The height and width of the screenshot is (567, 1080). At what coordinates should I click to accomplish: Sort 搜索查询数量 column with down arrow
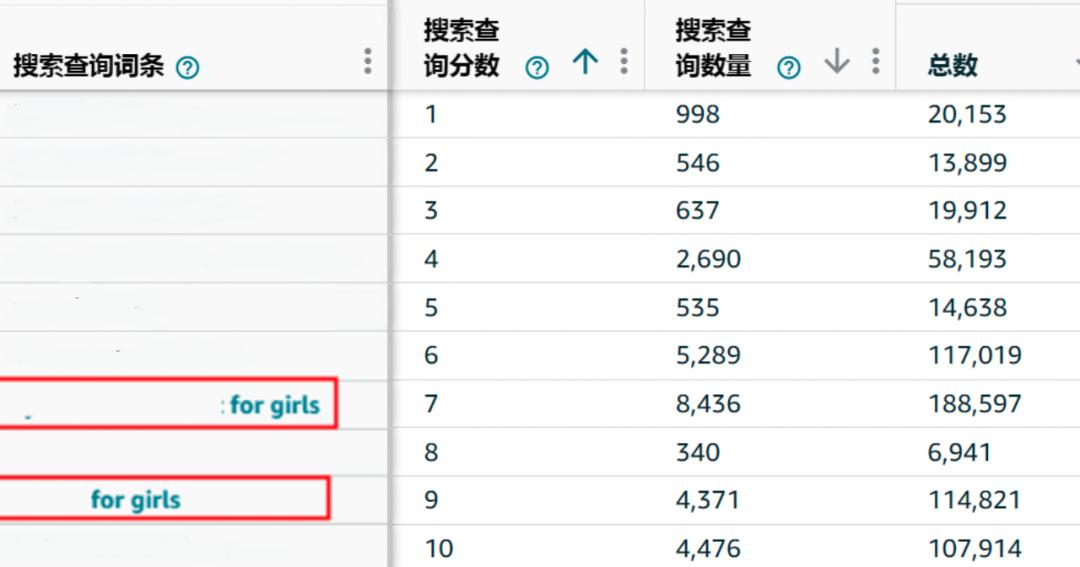coord(837,61)
